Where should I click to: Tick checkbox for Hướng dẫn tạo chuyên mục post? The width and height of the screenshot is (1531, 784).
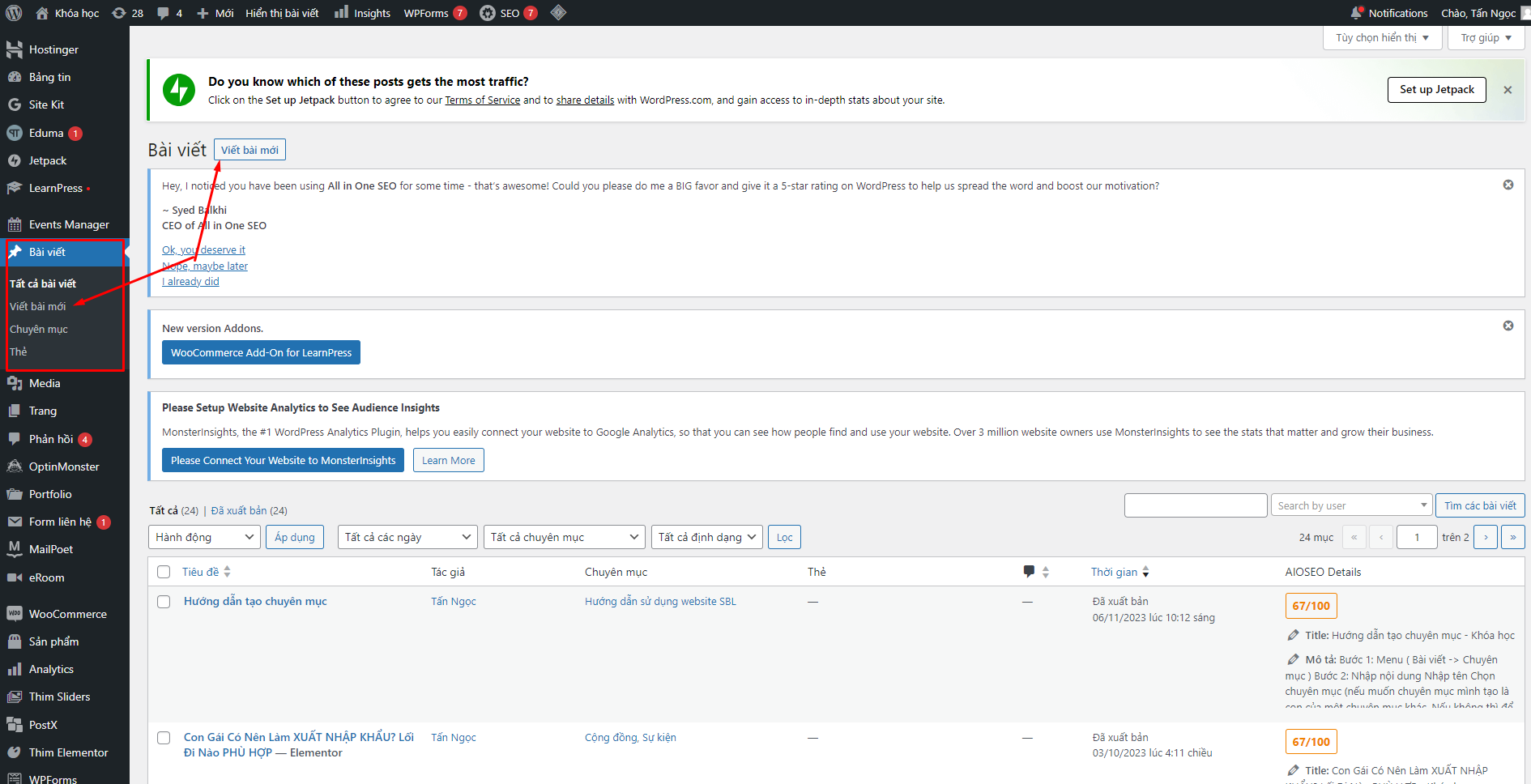point(164,602)
